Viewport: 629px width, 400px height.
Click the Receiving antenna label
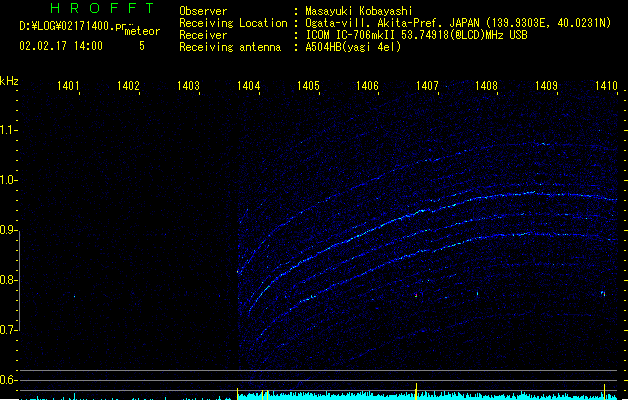[x=230, y=47]
